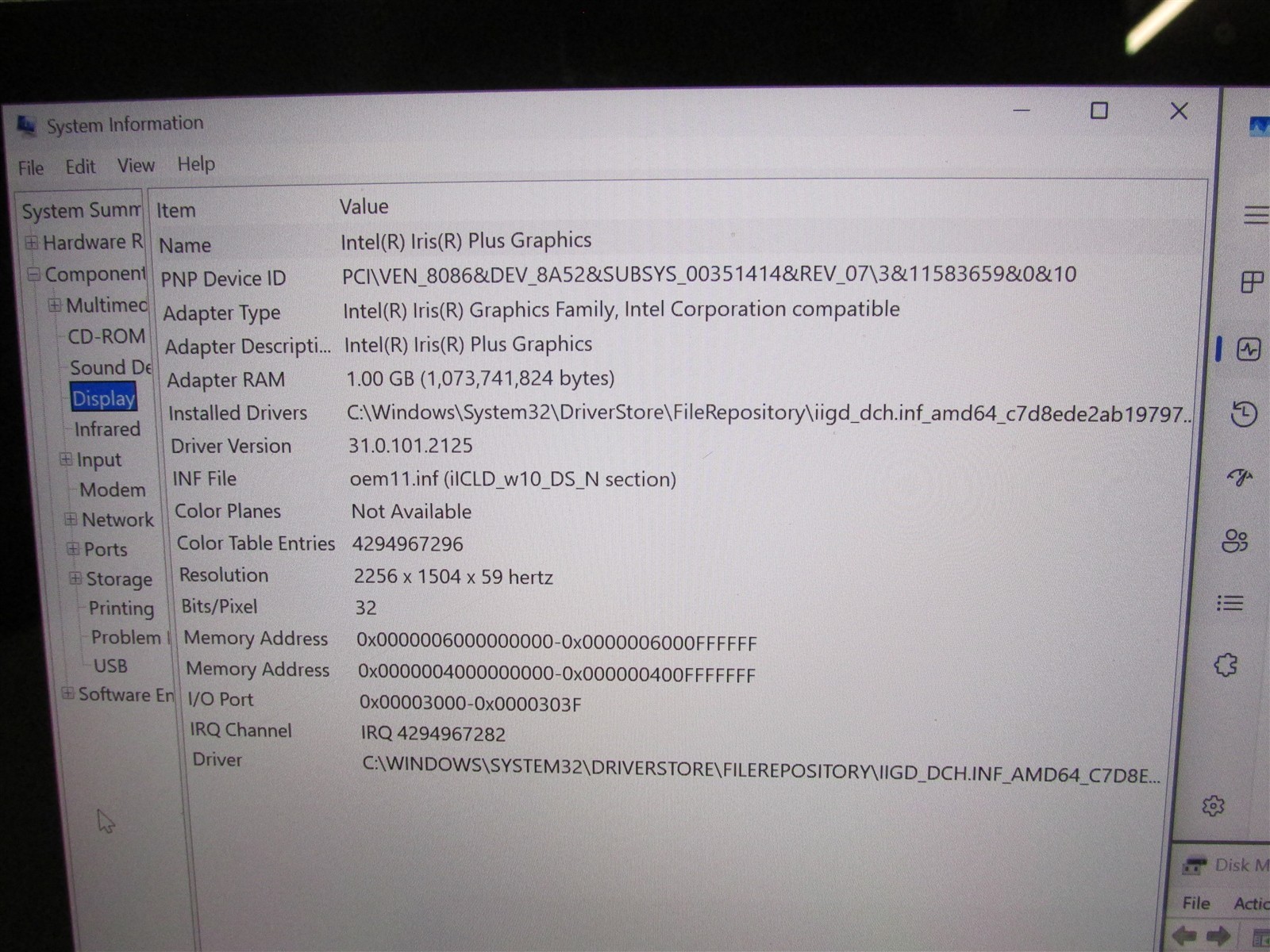Open Task Manager Details page icon
1270x952 pixels.
tap(1230, 604)
